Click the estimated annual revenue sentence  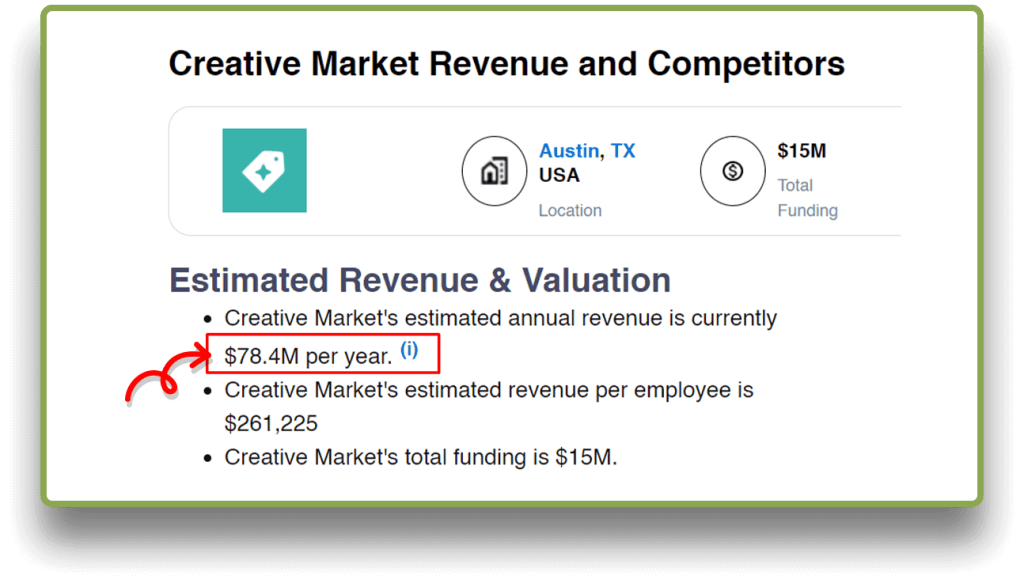(500, 318)
